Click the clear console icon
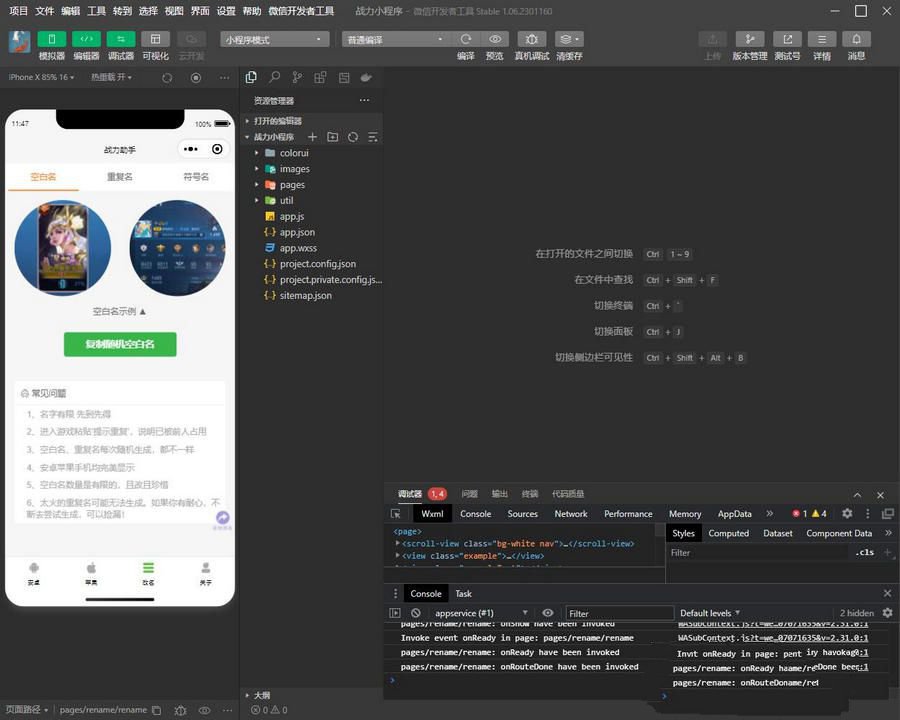 click(x=416, y=613)
